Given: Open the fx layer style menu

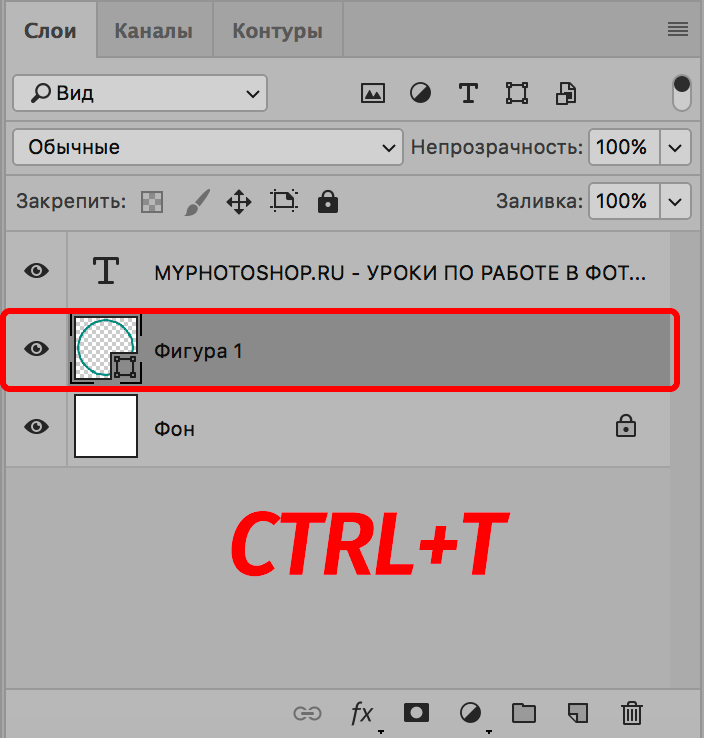Looking at the screenshot, I should (x=362, y=714).
